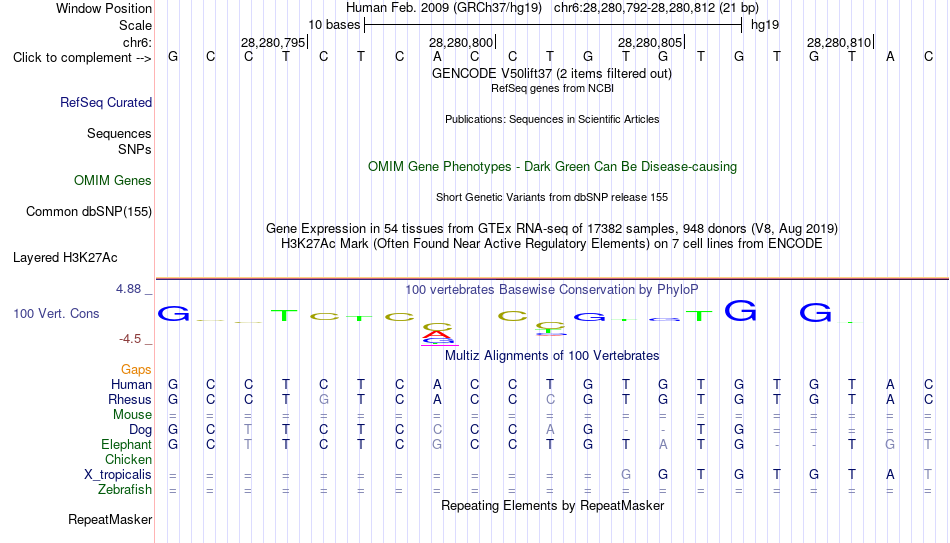Click 'Repeating Elements by RepeatMasker' title
Image resolution: width=950 pixels, height=543 pixels.
click(x=552, y=505)
